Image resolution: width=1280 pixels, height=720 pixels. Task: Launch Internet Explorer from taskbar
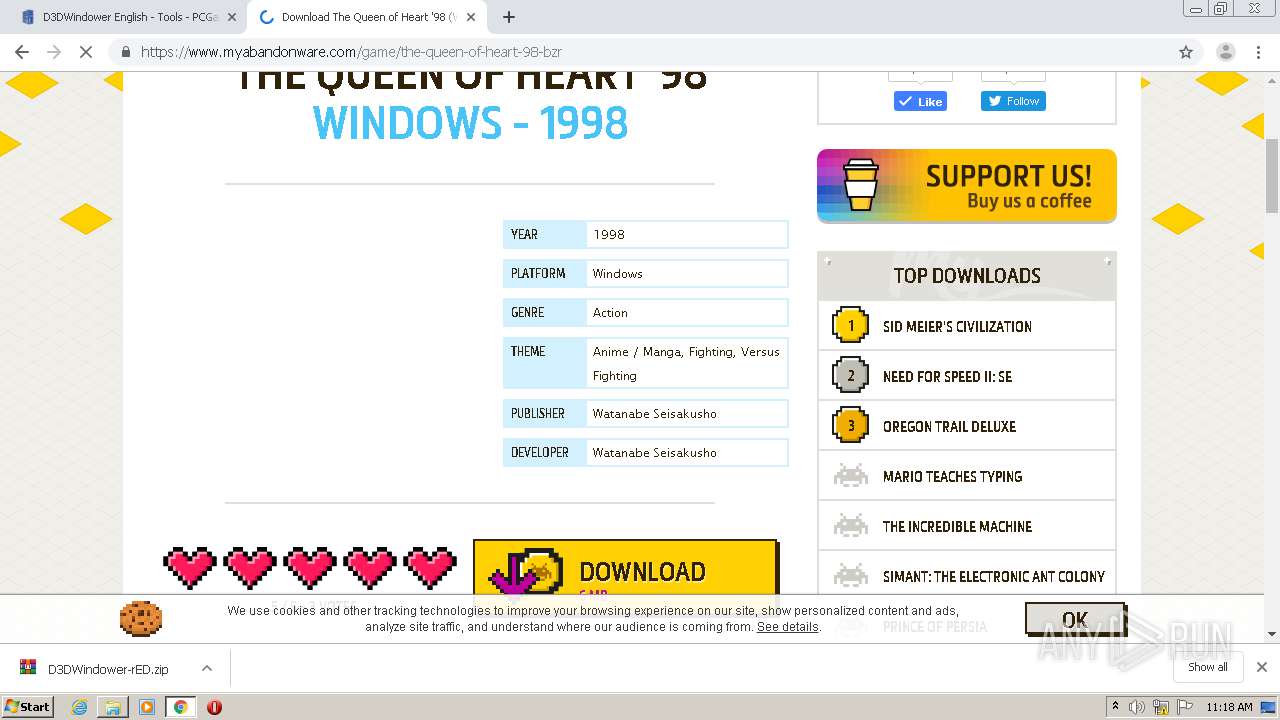(79, 707)
